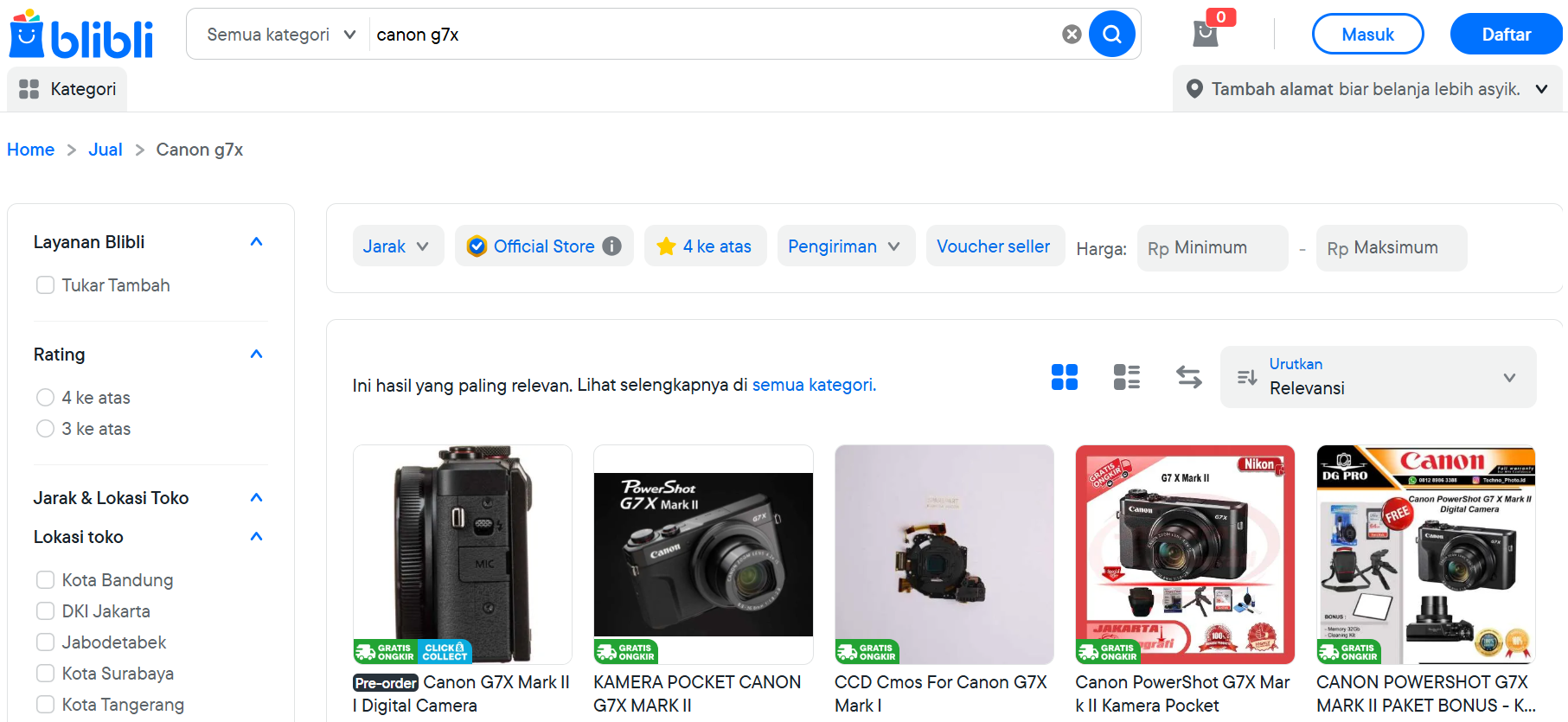This screenshot has width=1568, height=722.
Task: Click the Official Store badge icon
Action: tap(477, 246)
